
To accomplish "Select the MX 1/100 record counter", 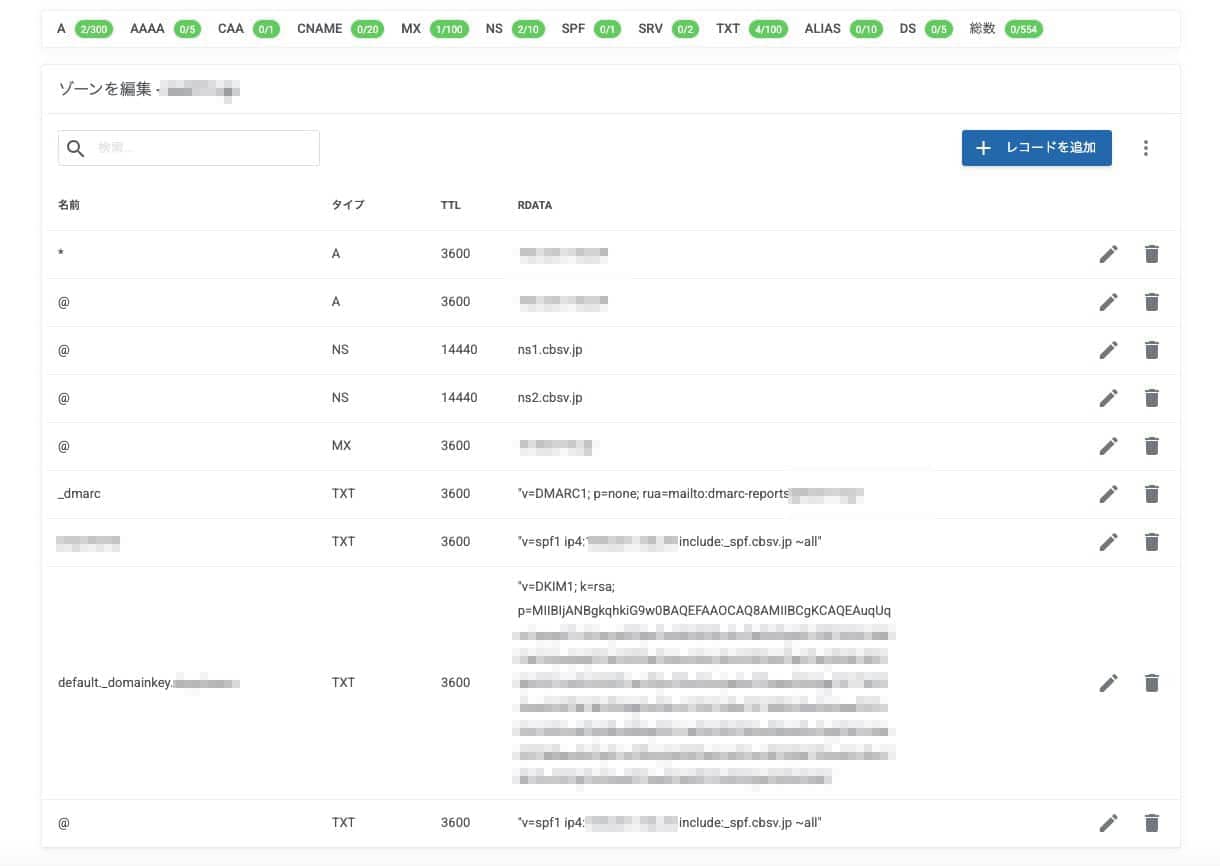I will coord(434,29).
